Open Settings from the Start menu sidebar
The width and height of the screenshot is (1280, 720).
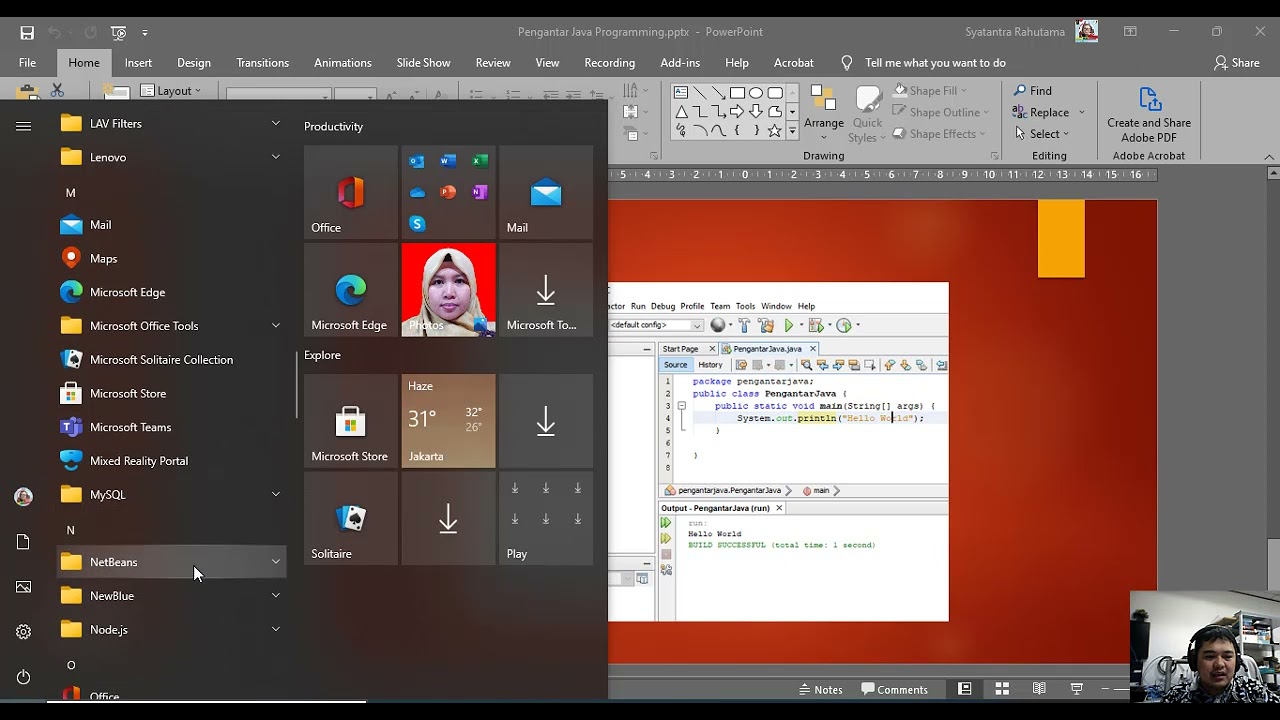(x=24, y=632)
